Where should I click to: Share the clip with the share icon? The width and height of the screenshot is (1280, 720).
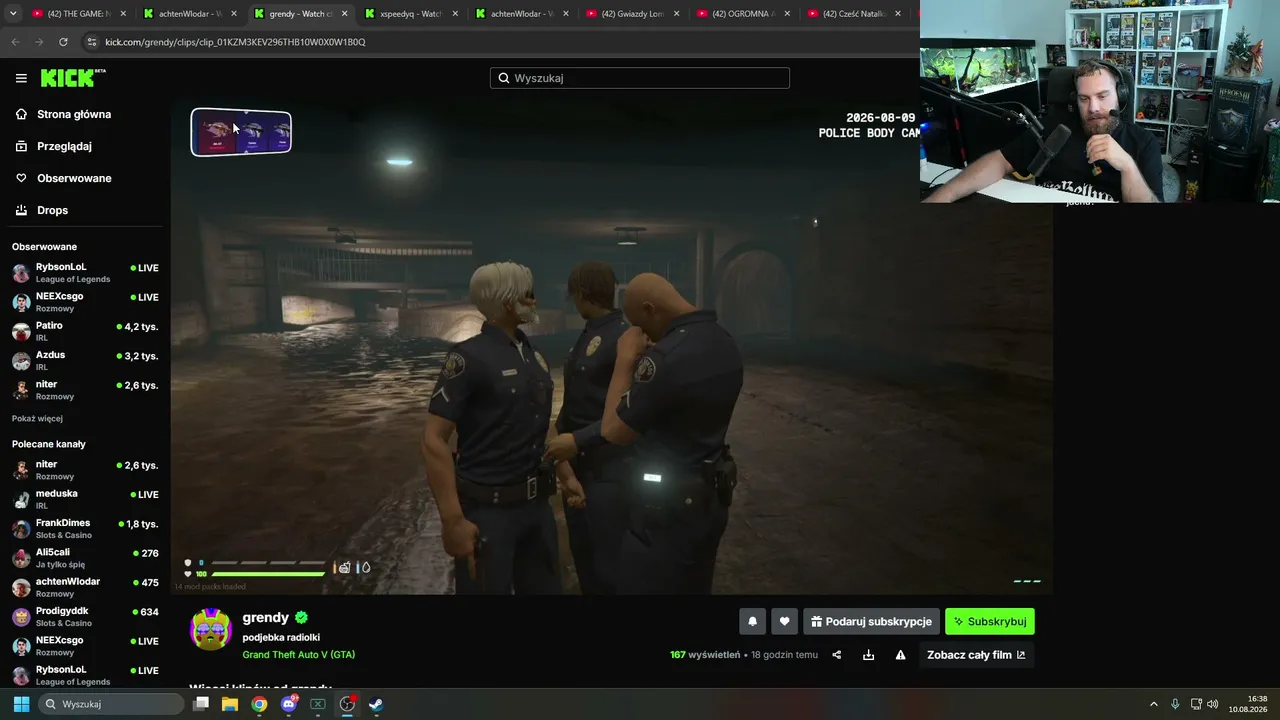coord(837,655)
